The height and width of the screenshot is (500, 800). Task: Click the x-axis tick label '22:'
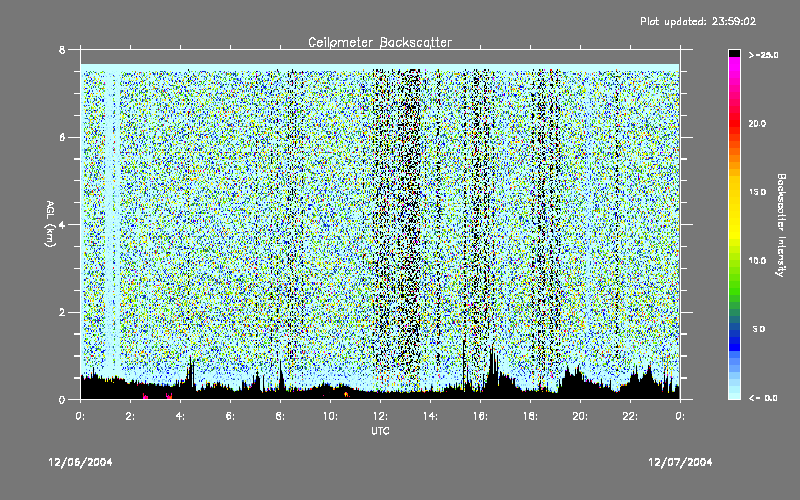coord(630,416)
